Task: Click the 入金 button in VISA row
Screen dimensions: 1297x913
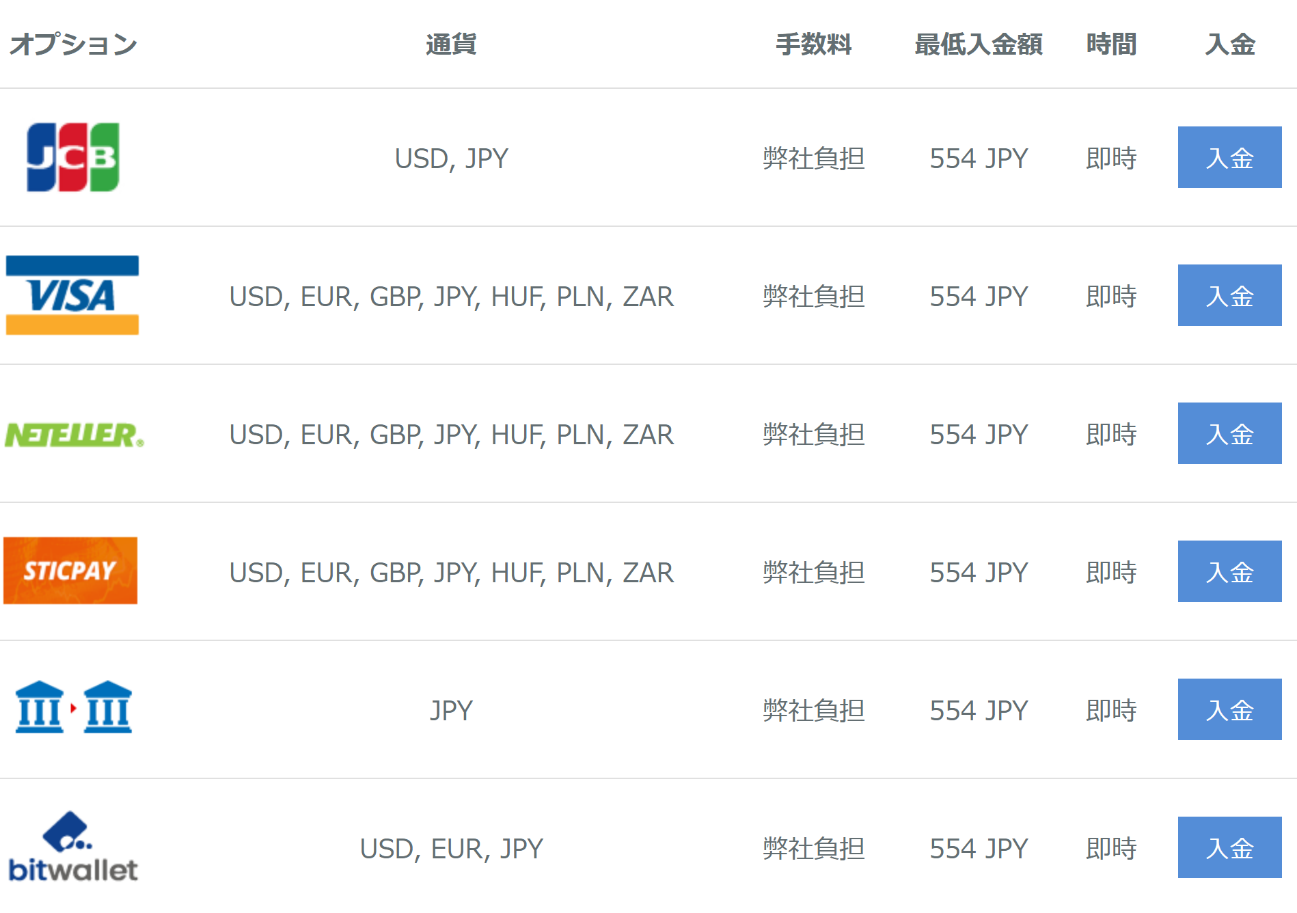Action: [1229, 295]
